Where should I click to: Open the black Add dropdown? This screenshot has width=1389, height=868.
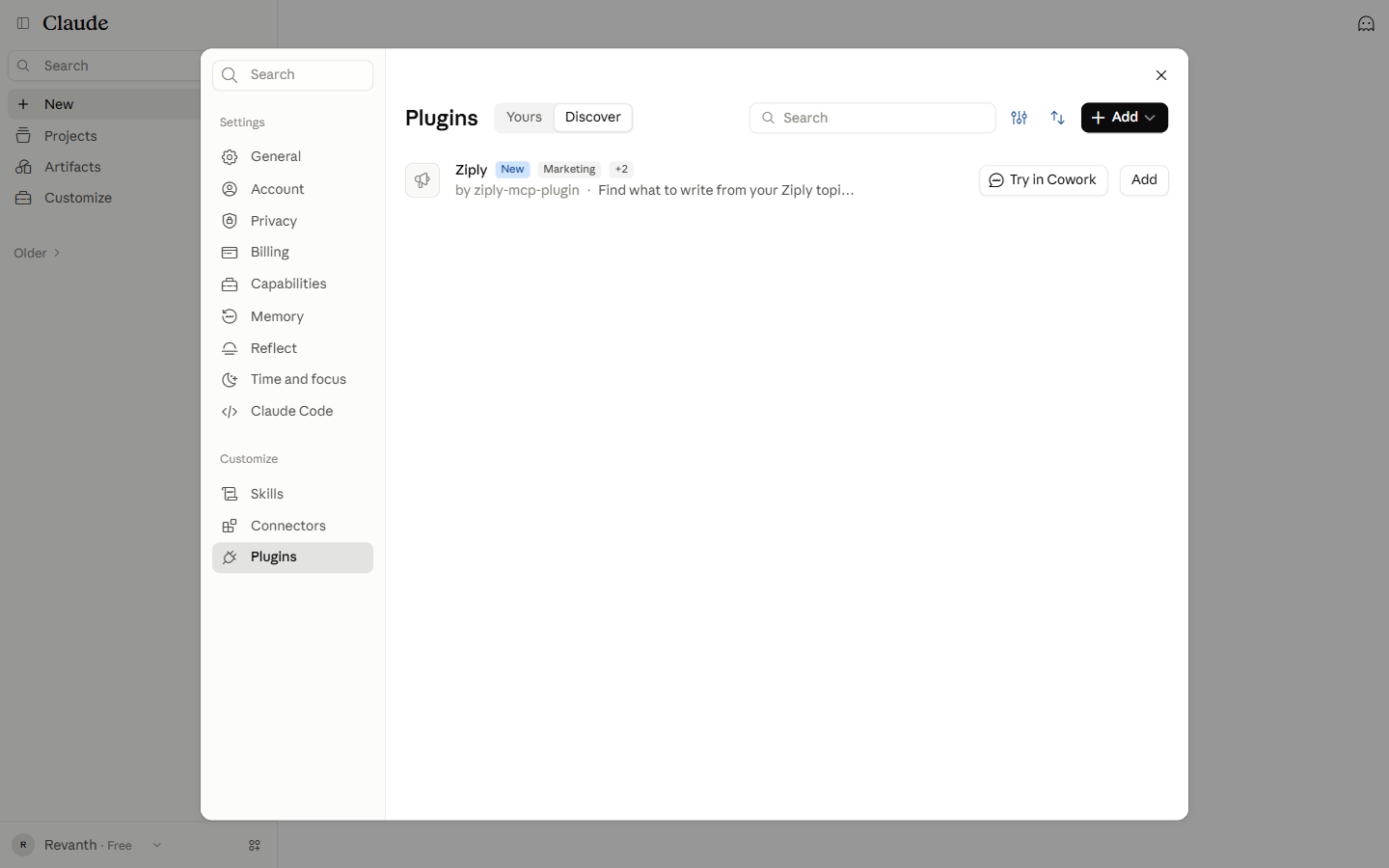point(1124,118)
